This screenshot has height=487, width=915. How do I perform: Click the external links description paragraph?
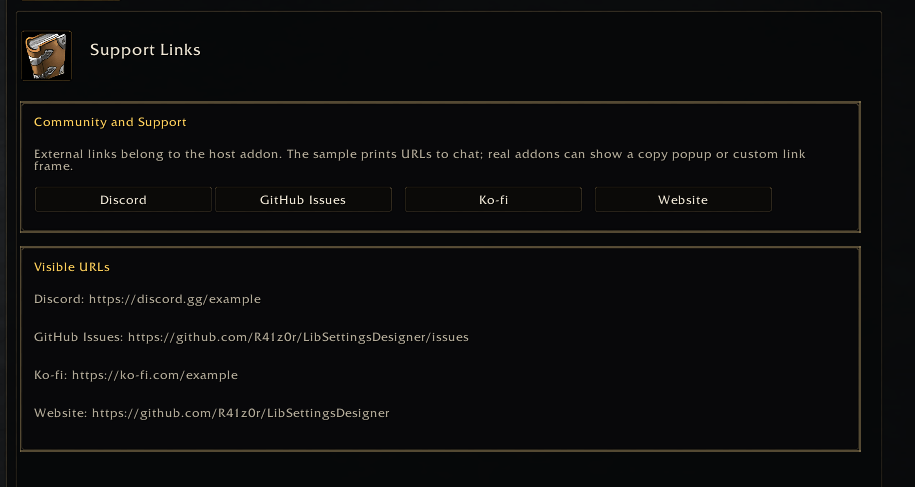pyautogui.click(x=420, y=160)
